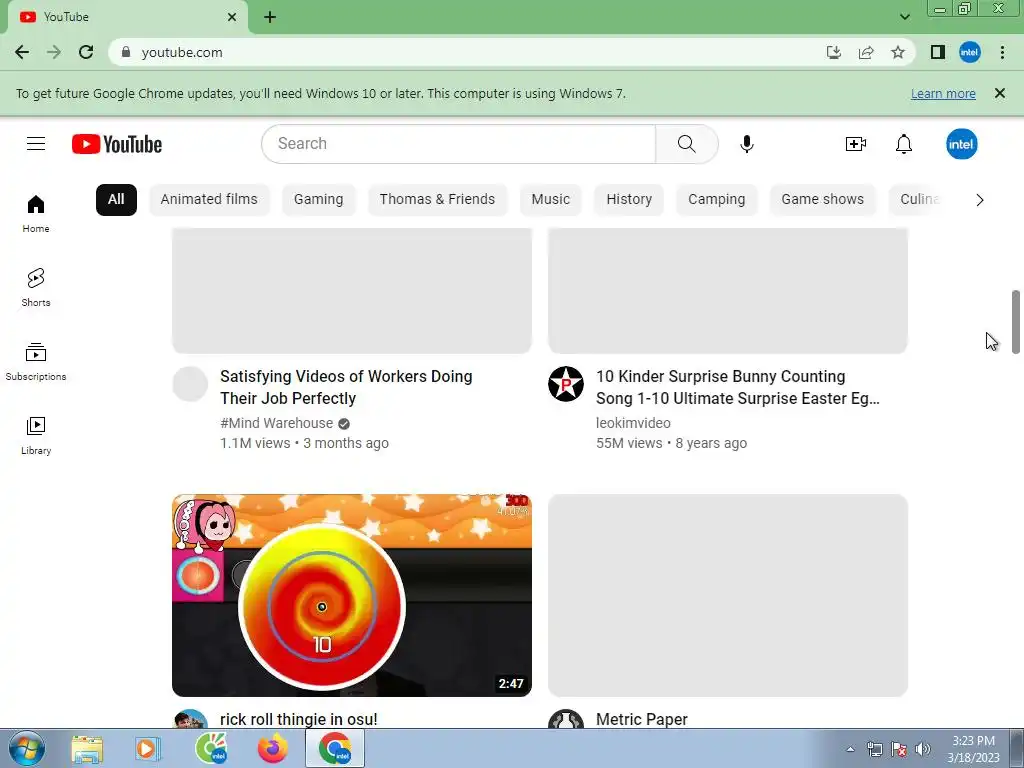
Task: Click the Kinder Surprise placeholder thumbnail
Action: coord(728,291)
